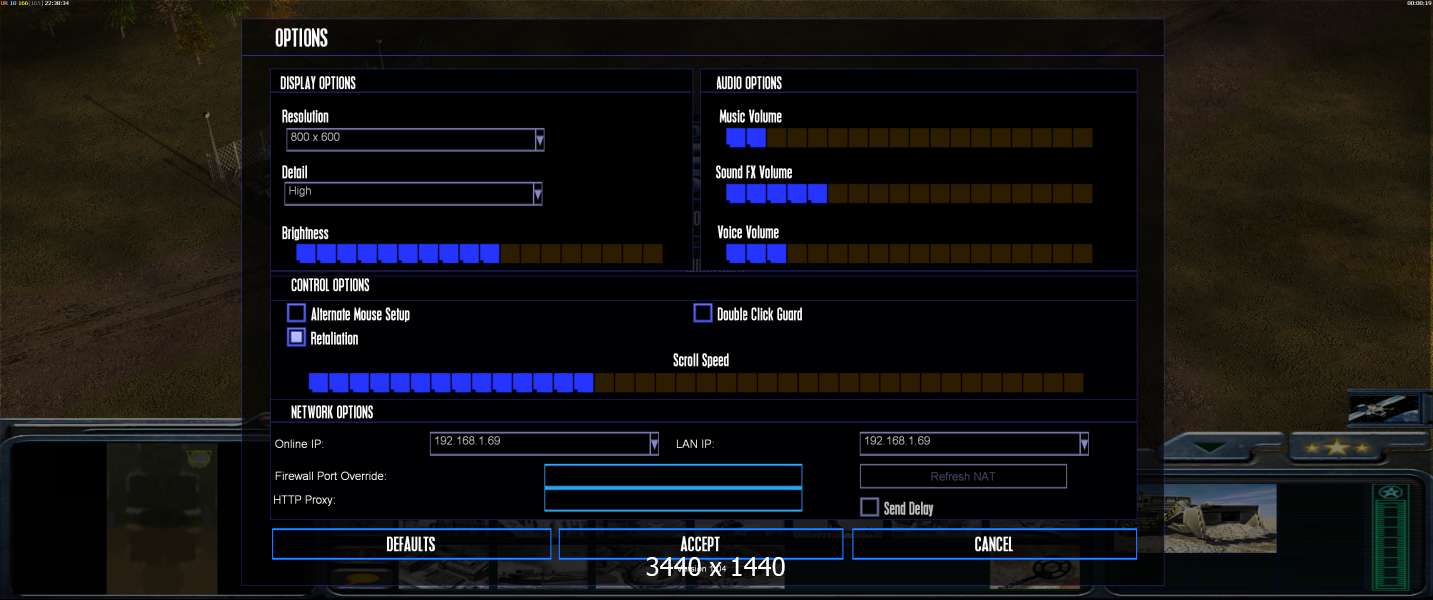Screen dimensions: 1433x600
Task: Uncheck the Retaliation checkbox
Action: pos(296,337)
